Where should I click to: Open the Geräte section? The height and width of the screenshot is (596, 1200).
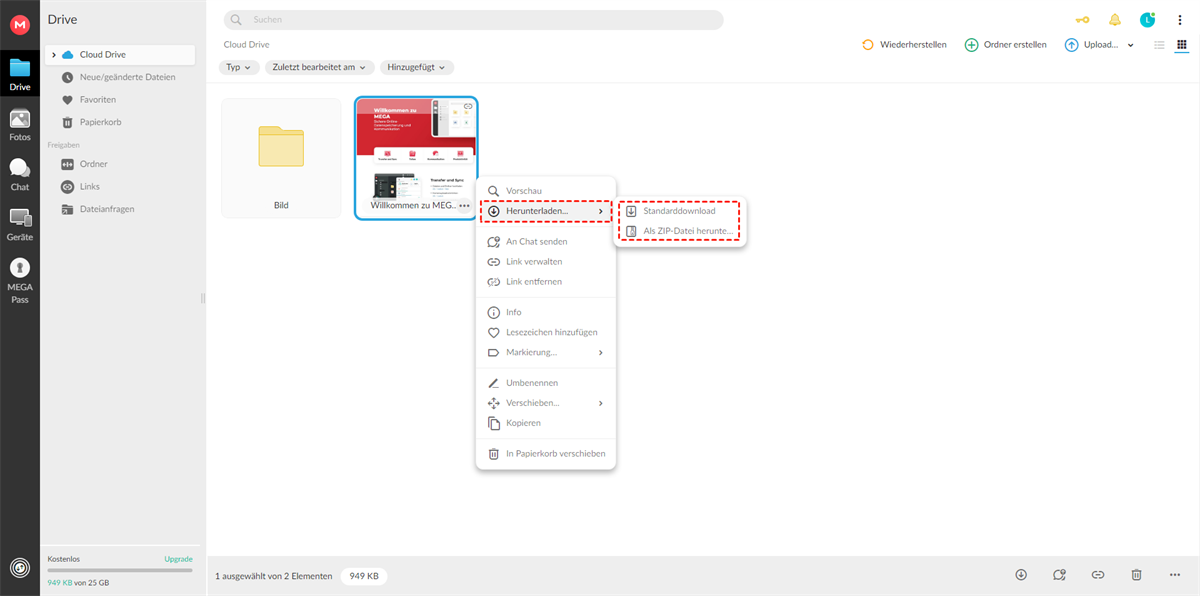pos(20,224)
